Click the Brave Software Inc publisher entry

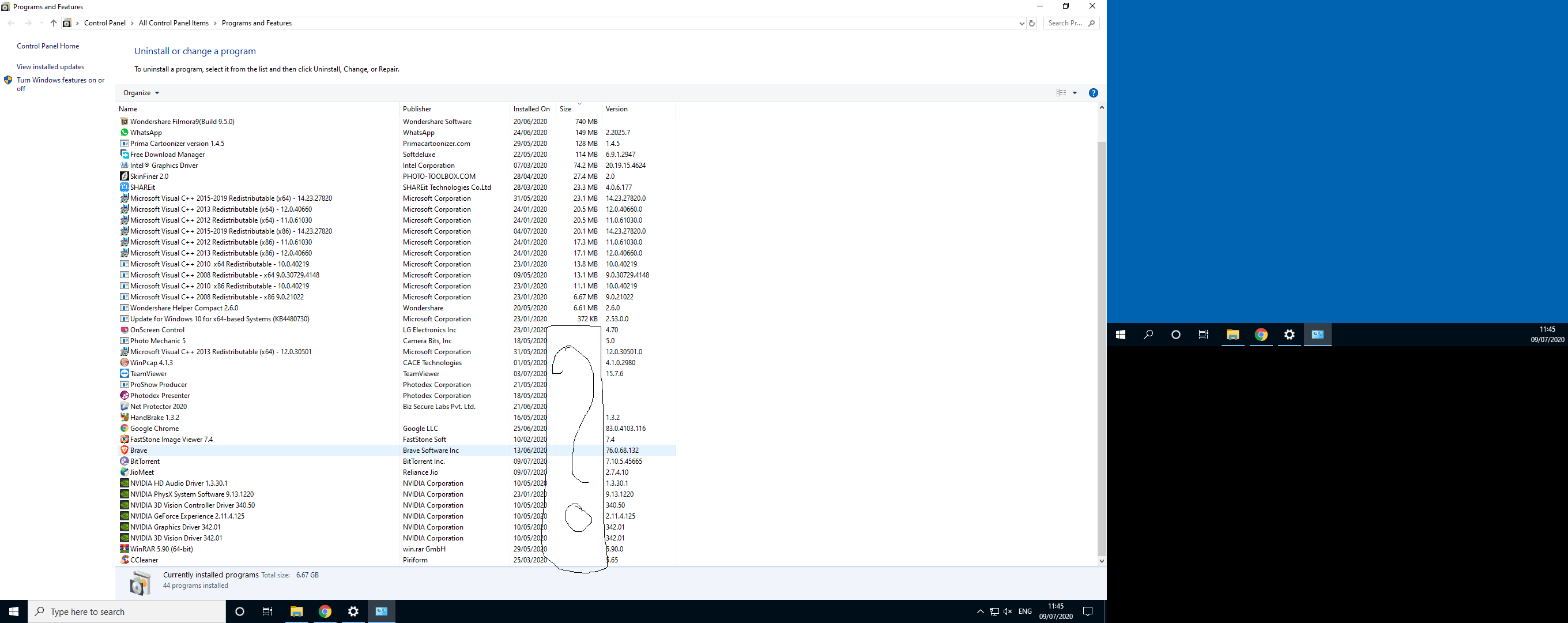(x=430, y=450)
